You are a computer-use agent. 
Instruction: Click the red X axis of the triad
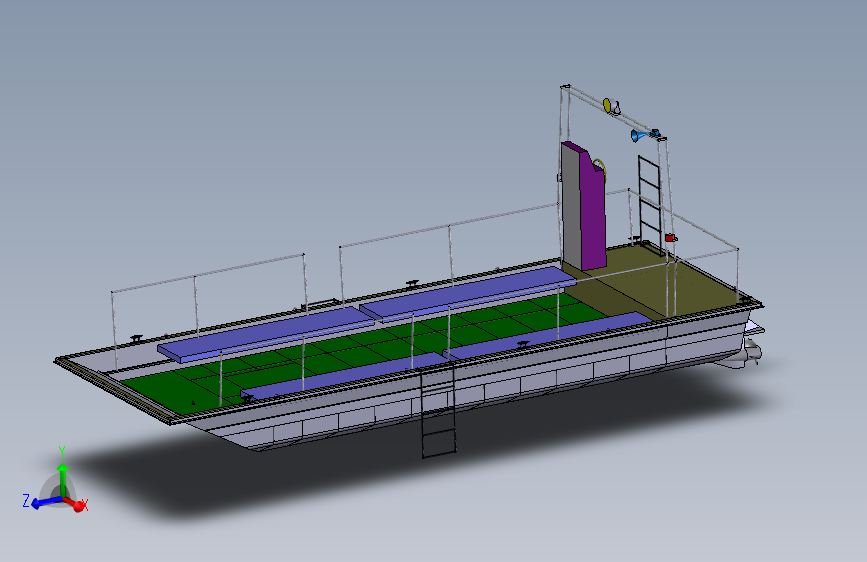(76, 503)
